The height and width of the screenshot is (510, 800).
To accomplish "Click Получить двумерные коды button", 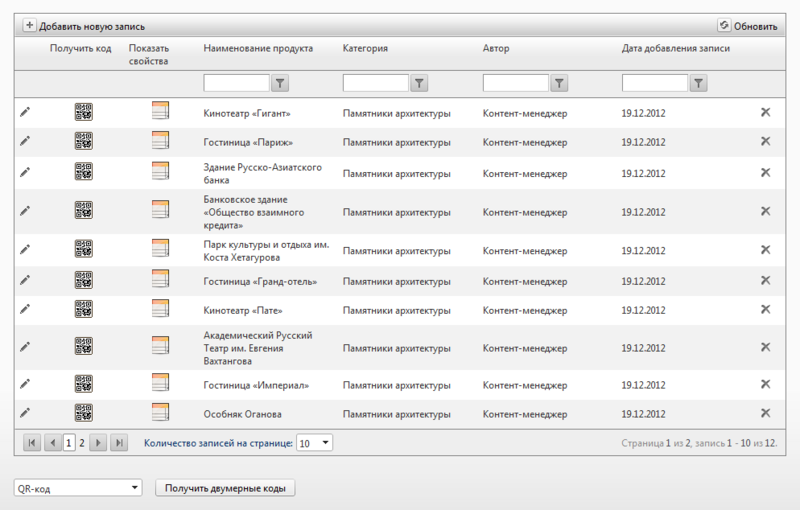I will pyautogui.click(x=225, y=488).
